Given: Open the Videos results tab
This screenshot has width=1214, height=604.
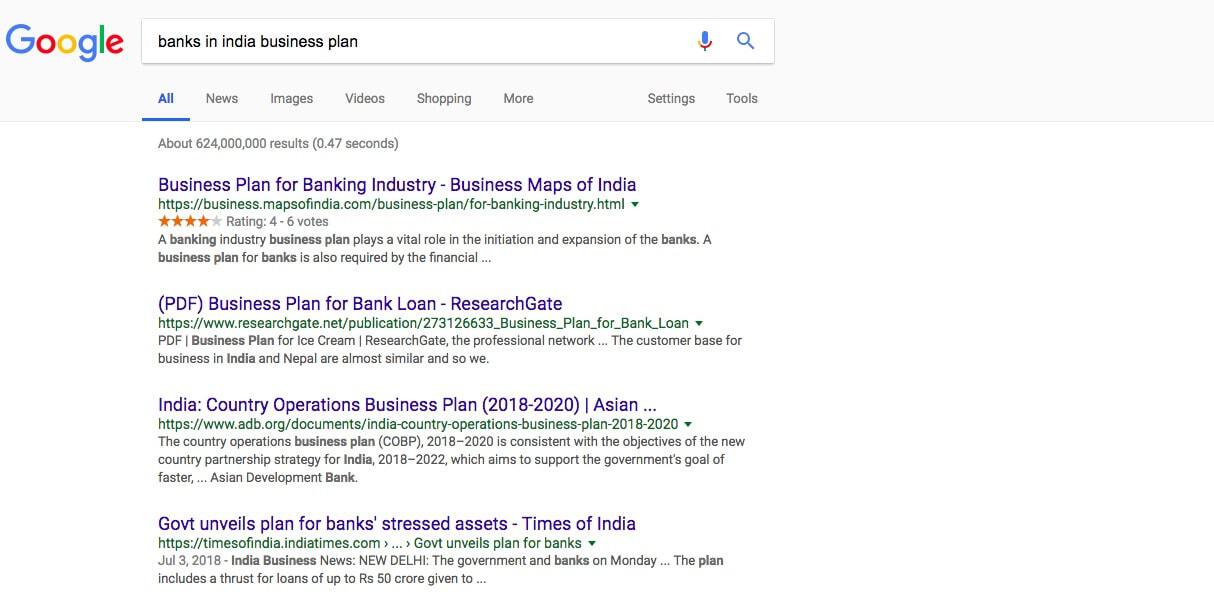Looking at the screenshot, I should pyautogui.click(x=365, y=98).
